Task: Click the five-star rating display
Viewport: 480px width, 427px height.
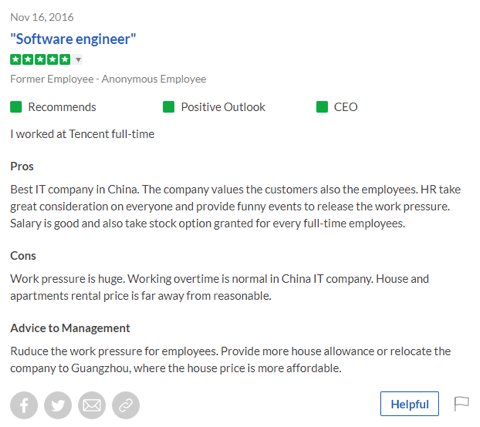Action: point(40,60)
